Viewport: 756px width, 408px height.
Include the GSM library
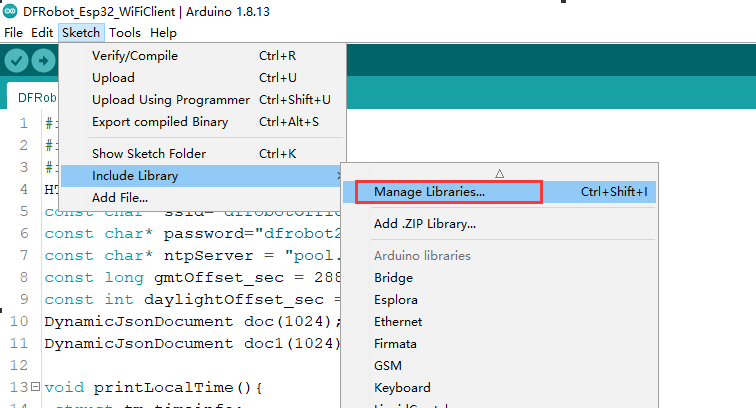(500, 366)
